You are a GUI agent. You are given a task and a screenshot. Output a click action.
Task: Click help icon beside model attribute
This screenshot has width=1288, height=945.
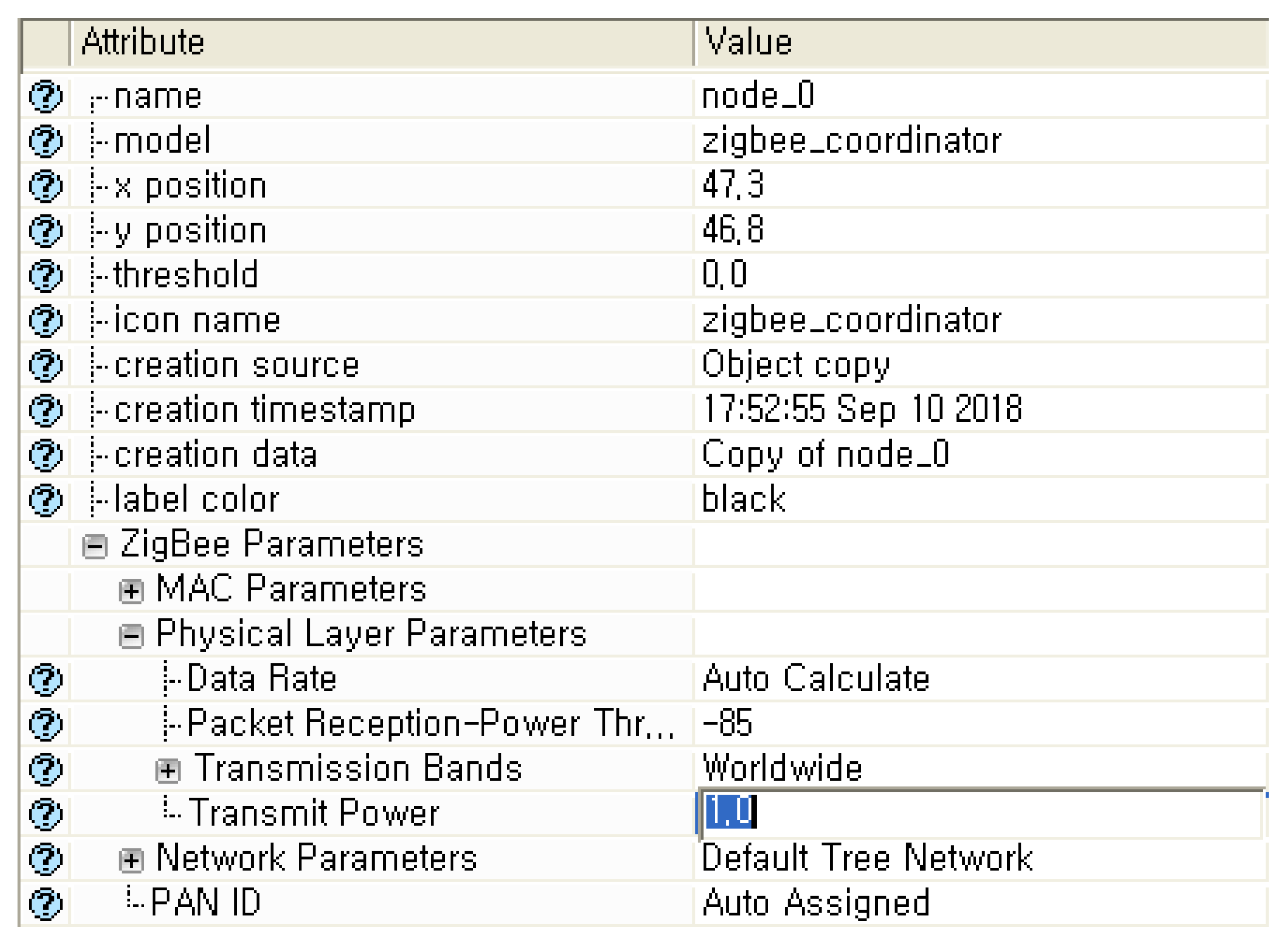click(45, 141)
